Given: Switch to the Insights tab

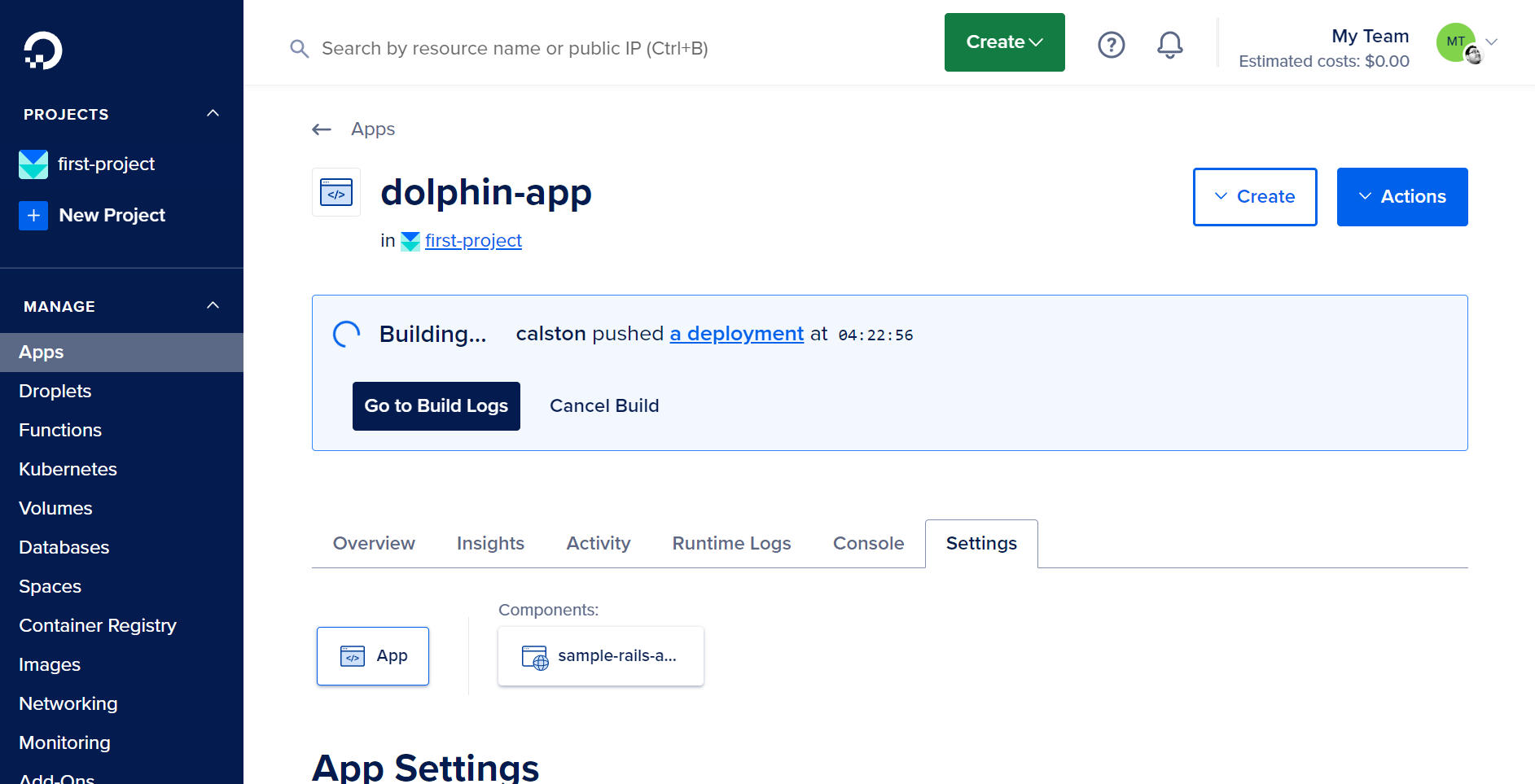Looking at the screenshot, I should click(x=490, y=544).
